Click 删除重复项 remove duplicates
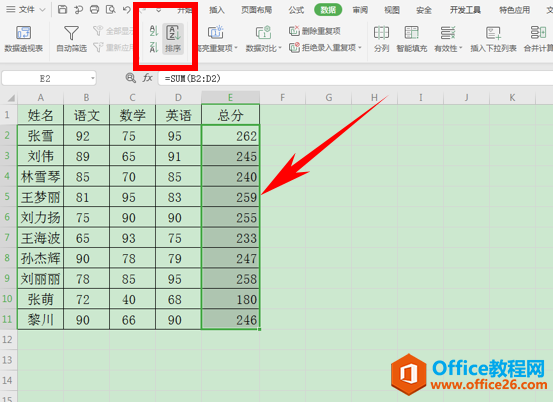The height and width of the screenshot is (402, 554). coord(314,31)
